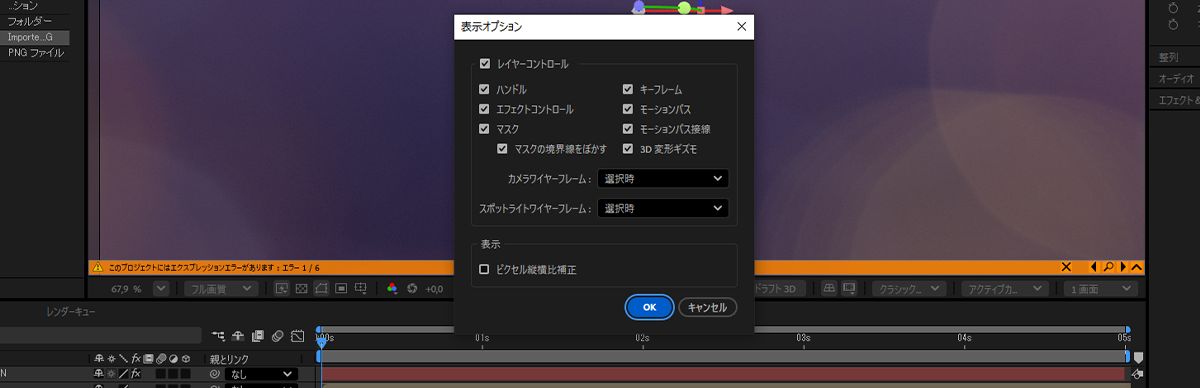Click the ドラフト 3D button

coord(780,289)
